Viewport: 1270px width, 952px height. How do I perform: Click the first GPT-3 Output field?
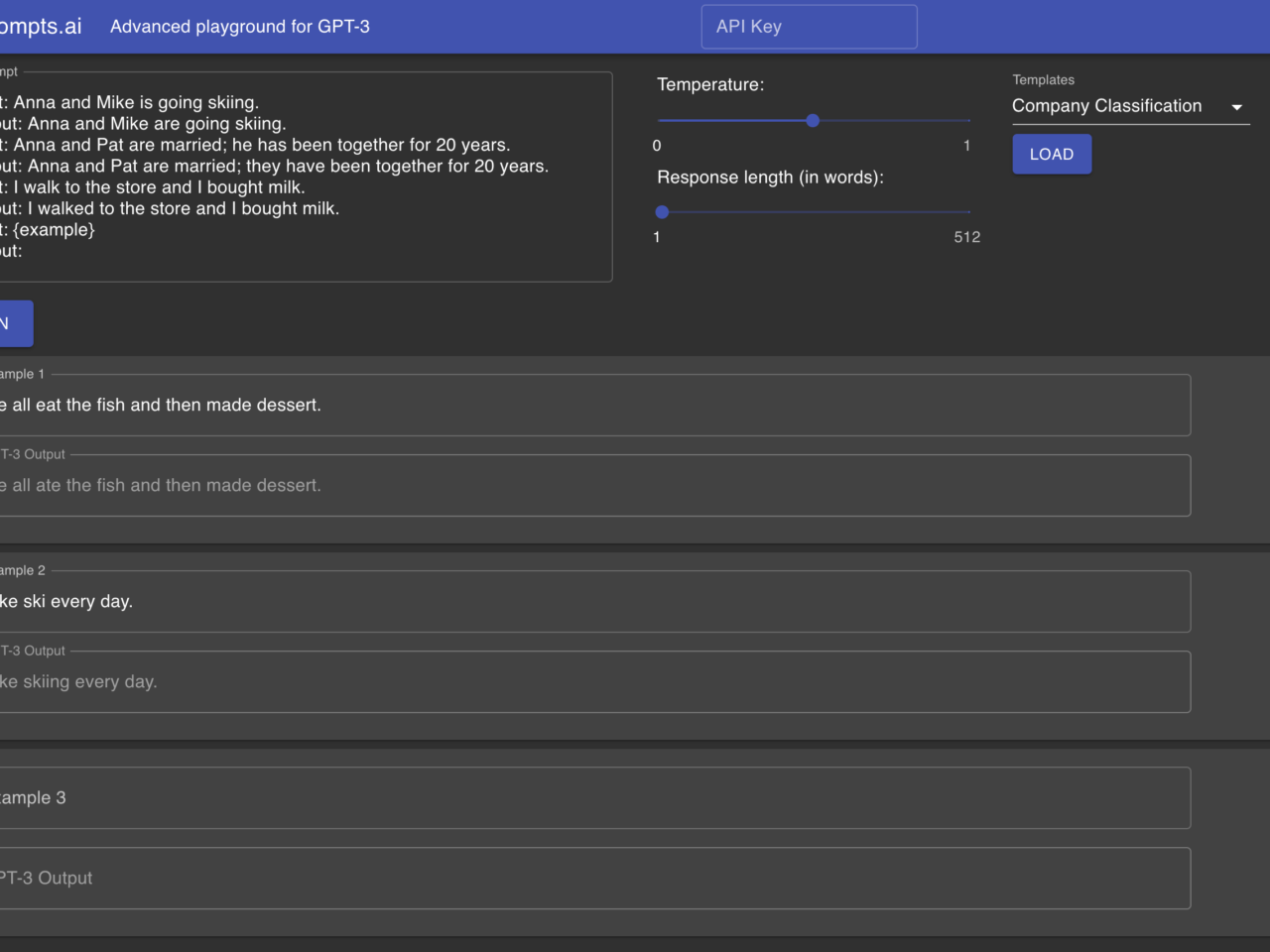tap(593, 485)
